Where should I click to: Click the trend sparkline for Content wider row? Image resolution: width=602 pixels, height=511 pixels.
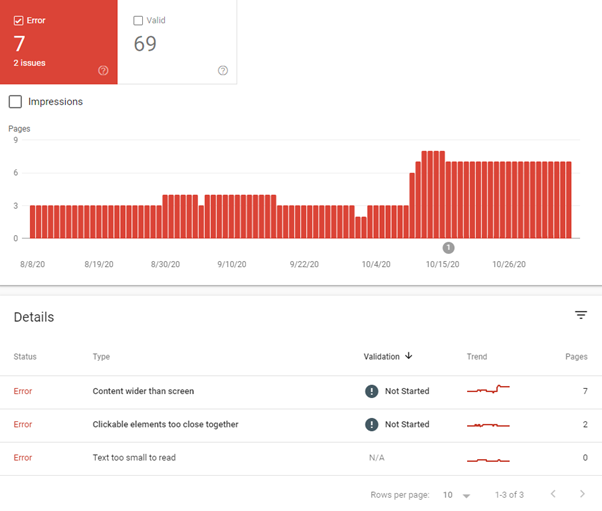[488, 389]
